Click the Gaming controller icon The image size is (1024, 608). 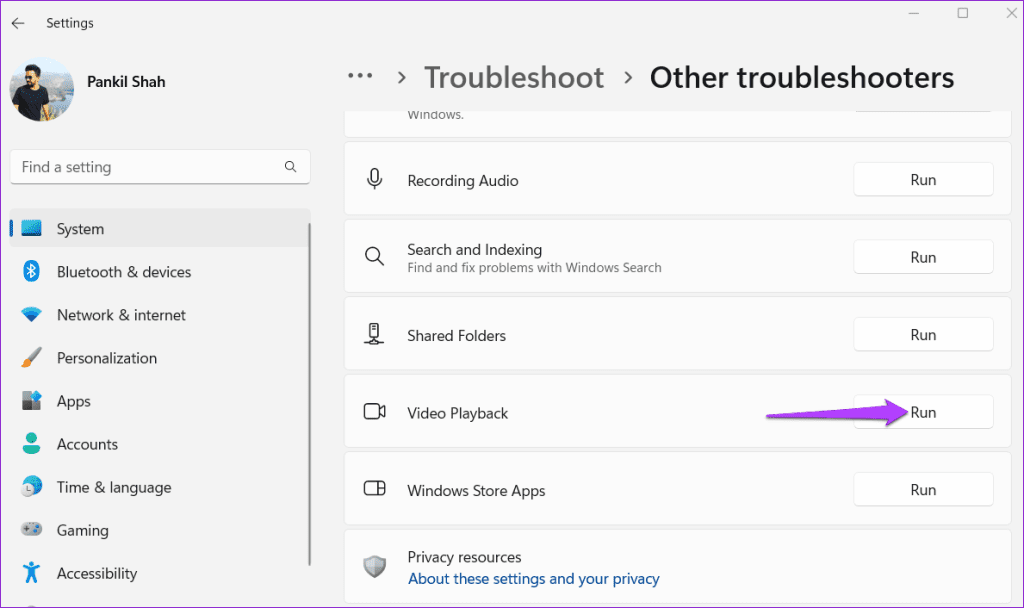31,530
